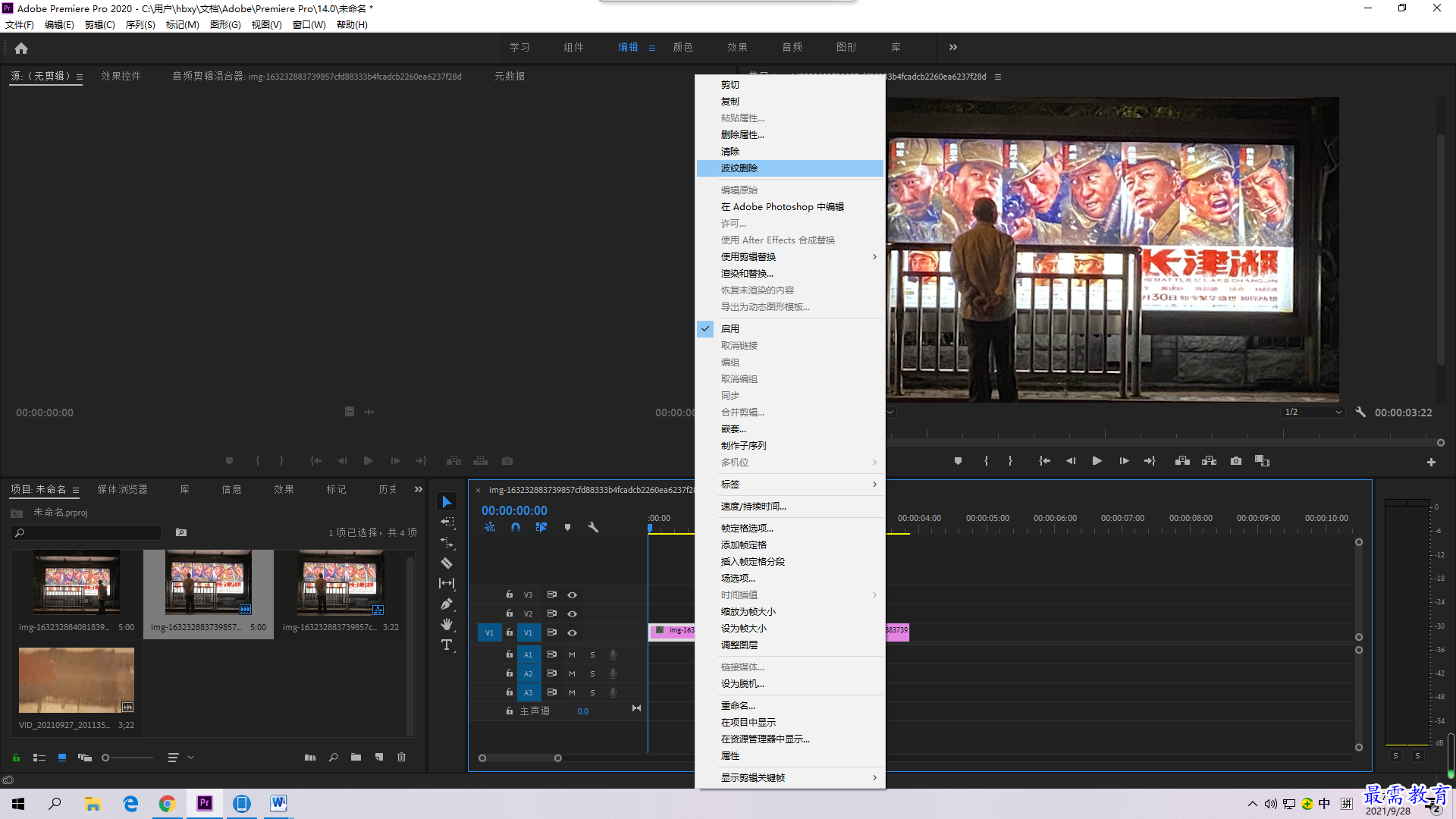Expand 使用剪辑替换 submenu
This screenshot has width=1456, height=819.
point(790,256)
